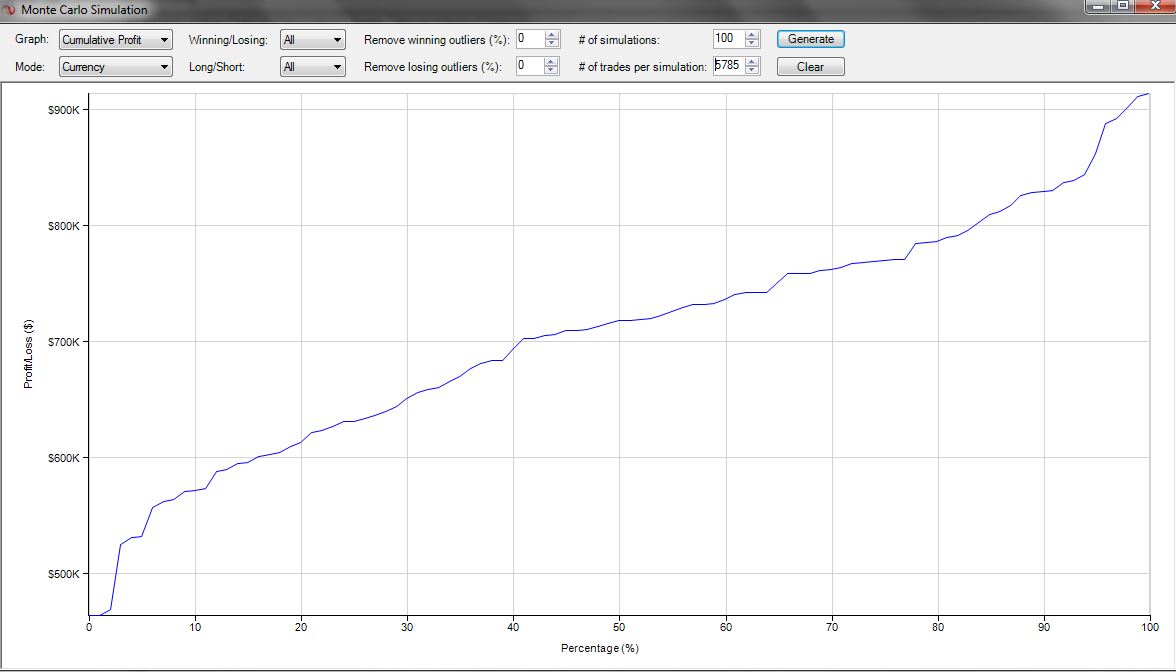The height and width of the screenshot is (672, 1176).
Task: Click the Monte Carlo Simulation app icon
Action: 10,10
